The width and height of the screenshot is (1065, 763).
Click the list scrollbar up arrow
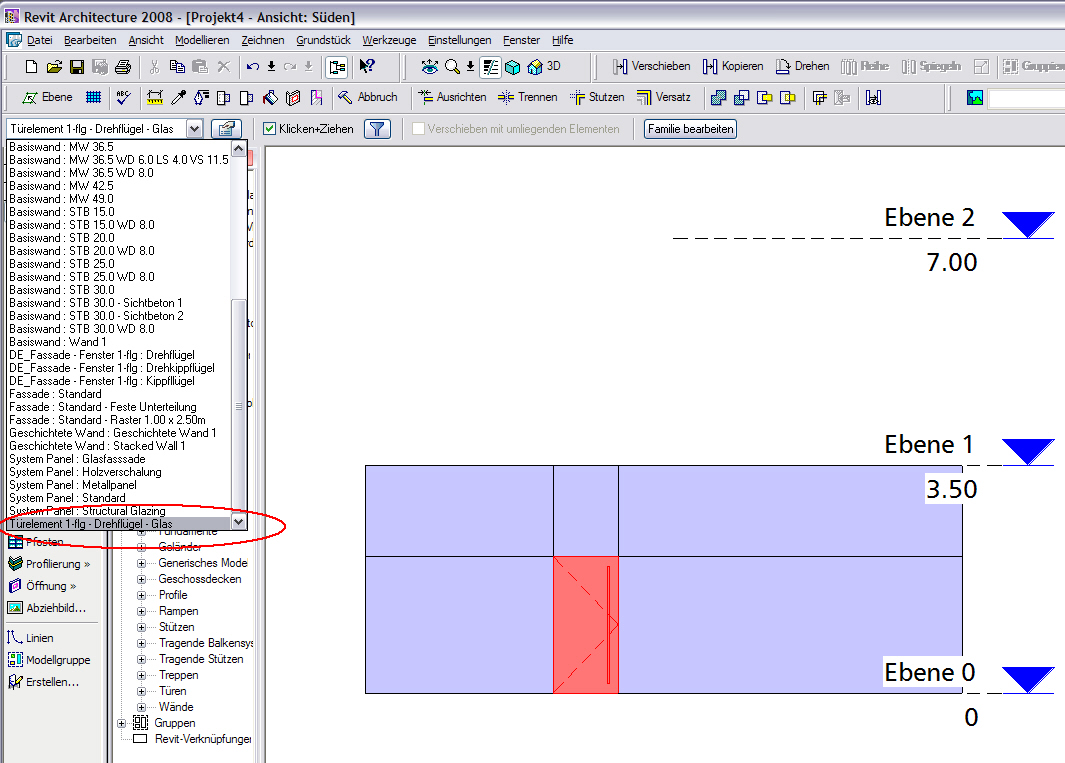238,148
